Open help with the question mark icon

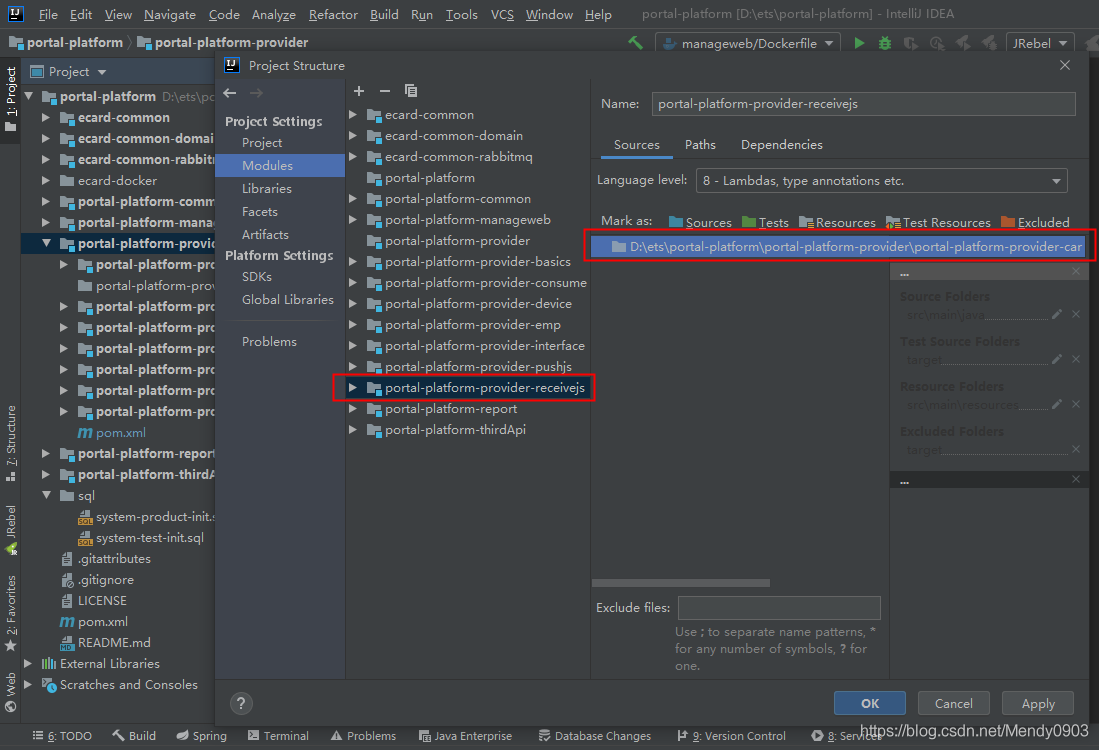coord(241,703)
